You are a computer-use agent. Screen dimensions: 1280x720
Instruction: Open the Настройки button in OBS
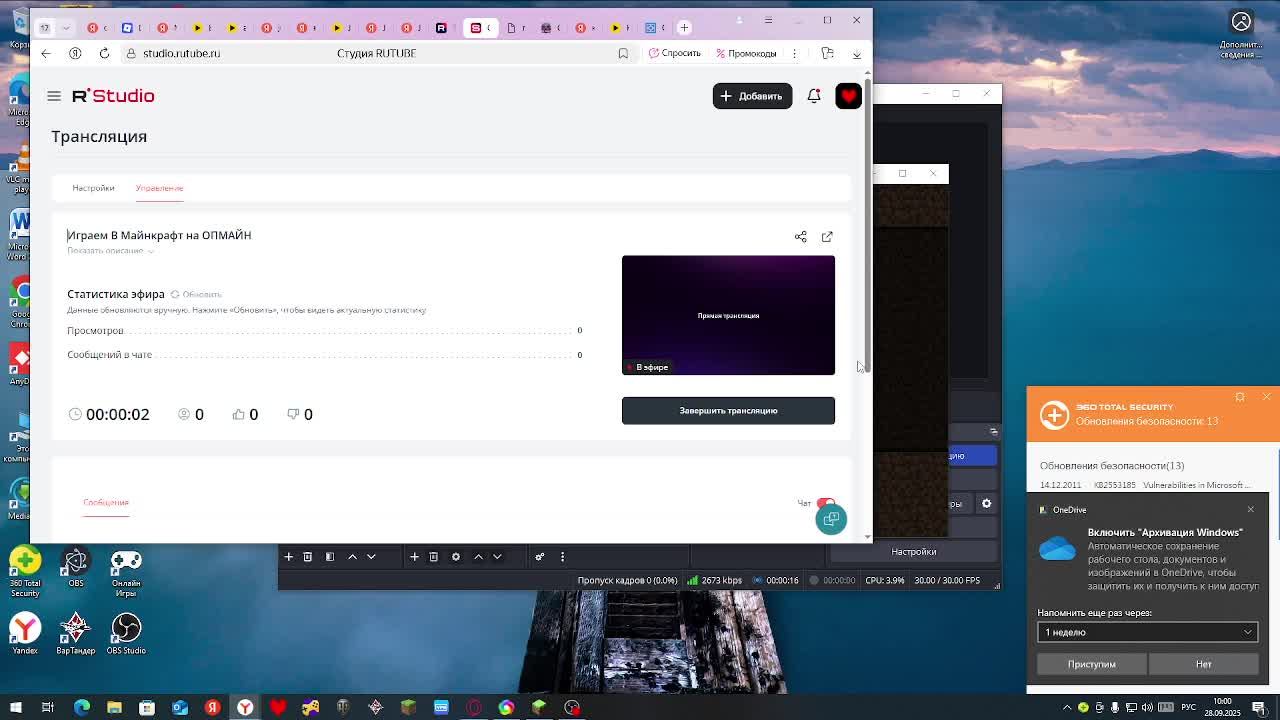tap(914, 552)
